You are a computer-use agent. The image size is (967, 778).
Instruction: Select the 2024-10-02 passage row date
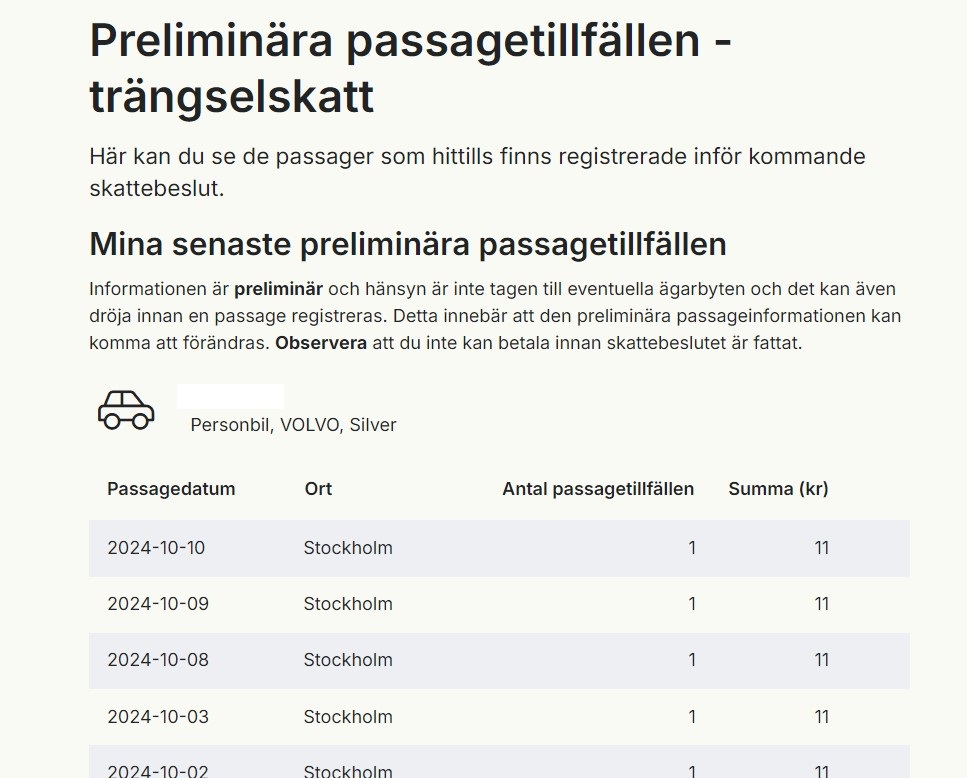click(156, 770)
